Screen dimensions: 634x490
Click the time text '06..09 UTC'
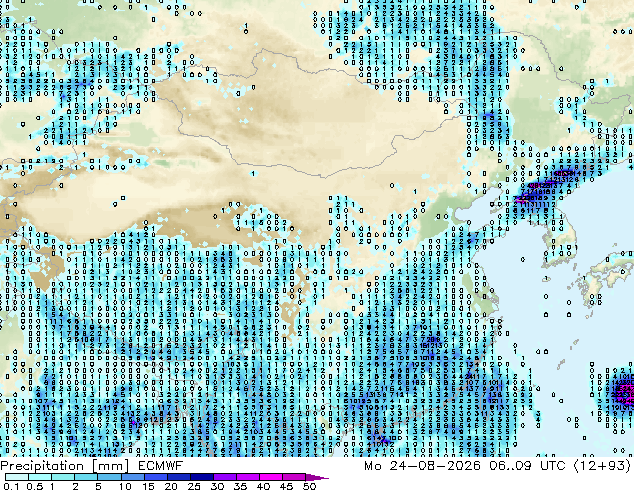(x=527, y=466)
